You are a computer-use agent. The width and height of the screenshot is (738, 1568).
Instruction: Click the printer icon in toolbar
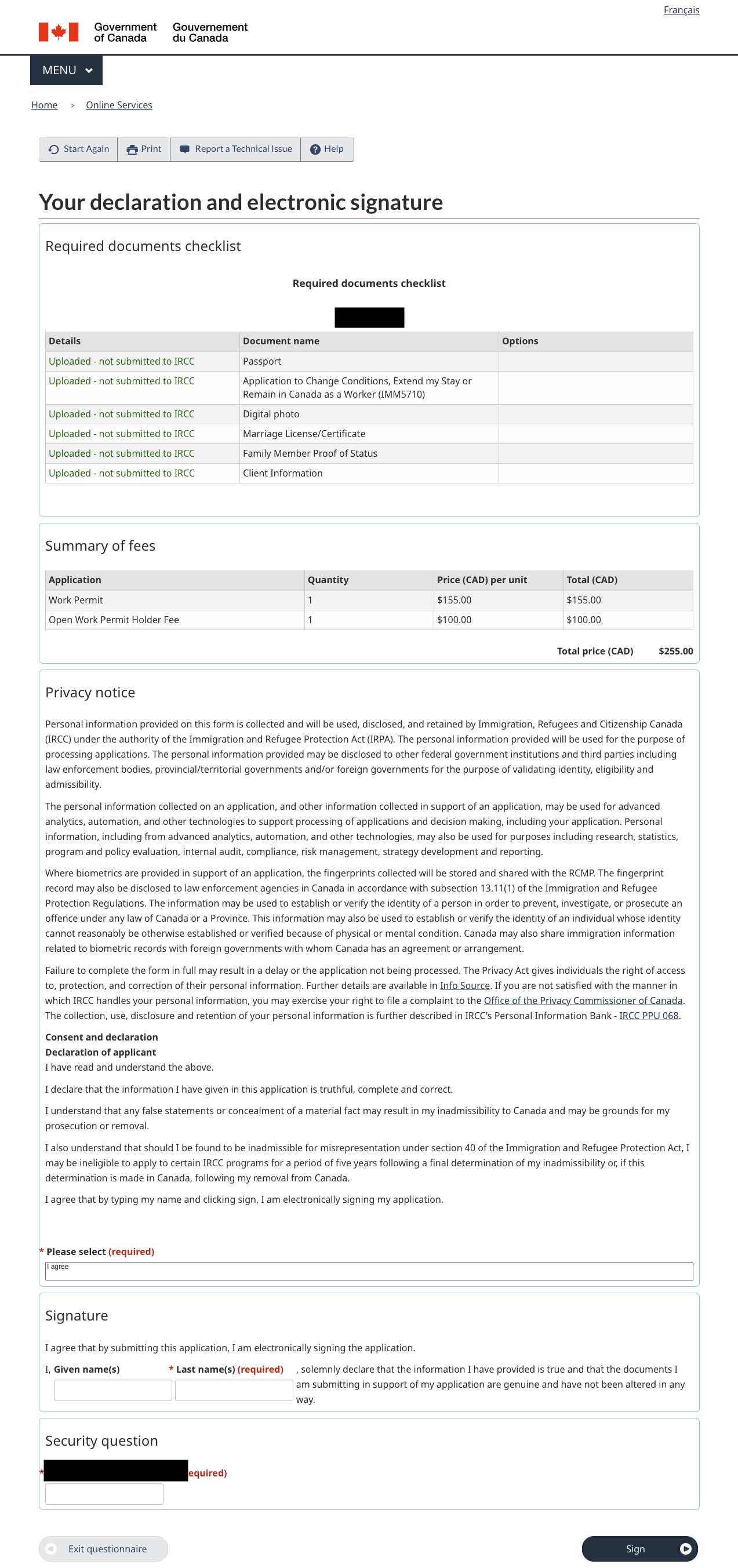[132, 149]
